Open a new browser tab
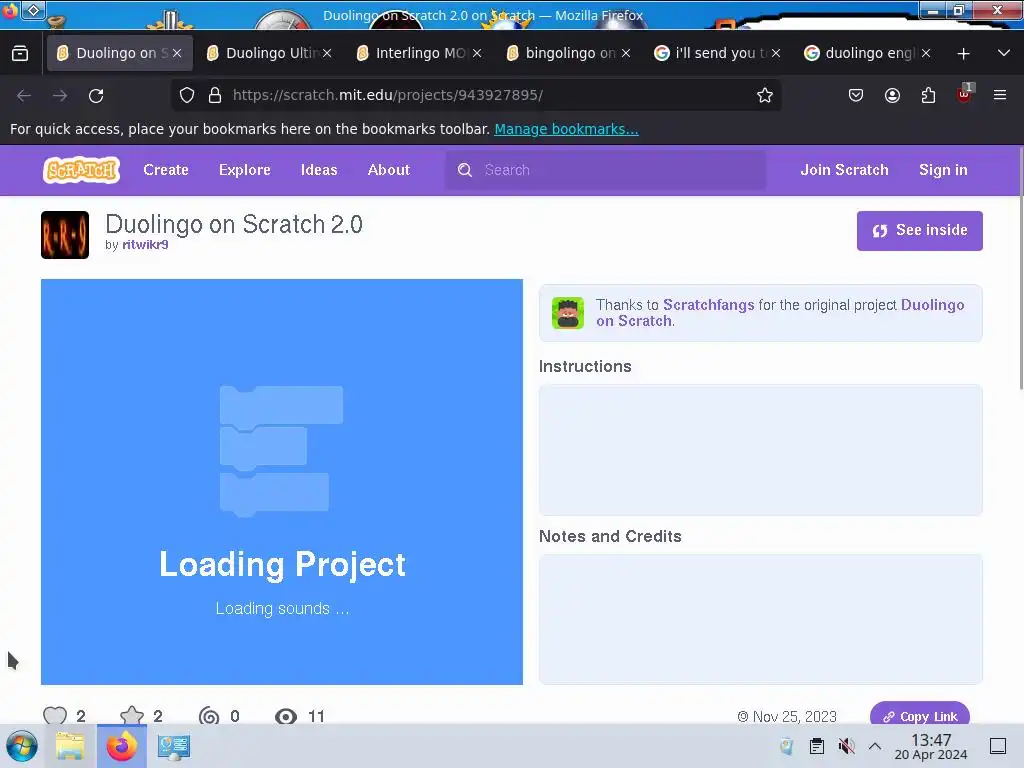 click(x=963, y=54)
